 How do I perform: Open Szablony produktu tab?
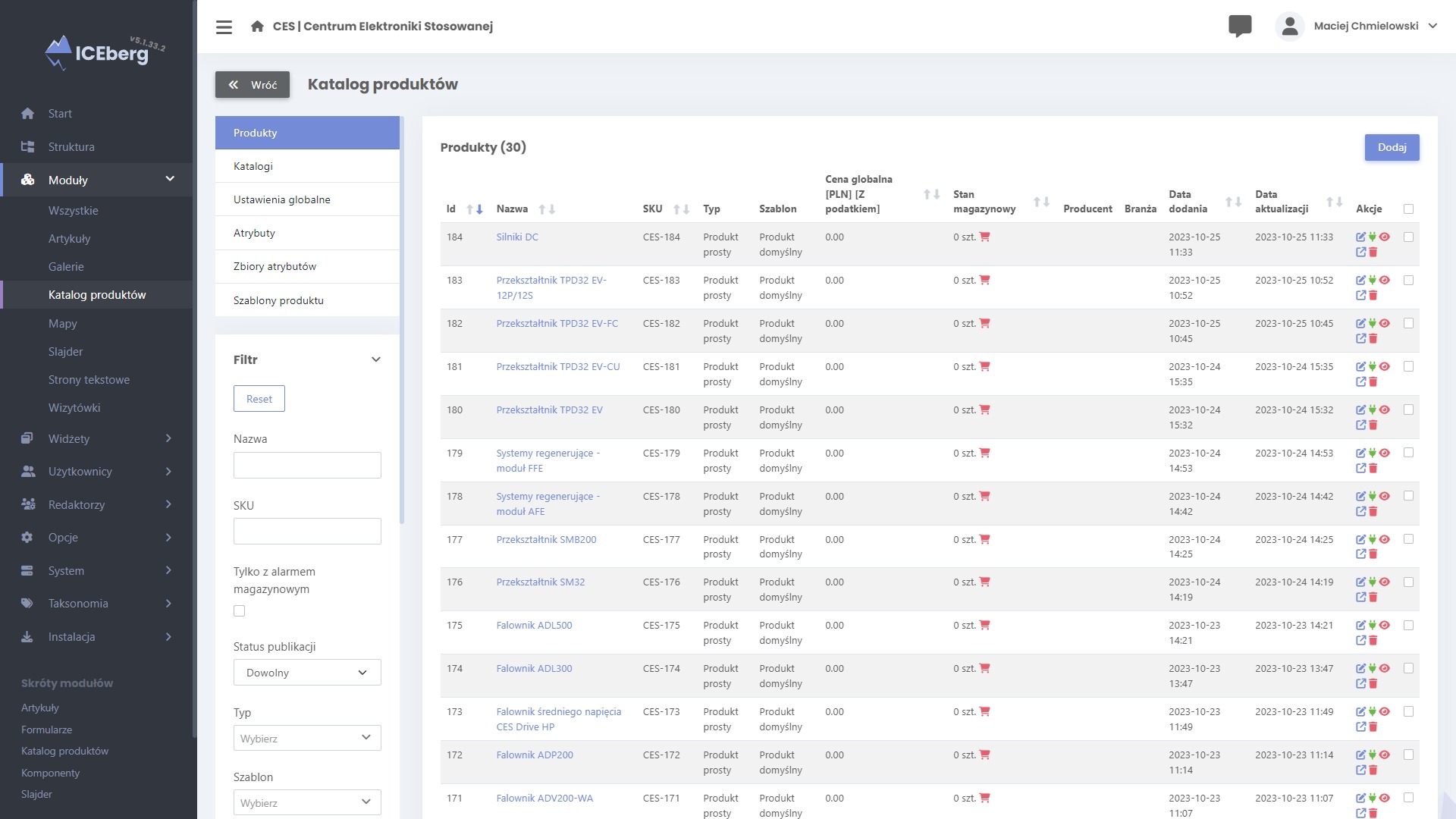point(307,300)
